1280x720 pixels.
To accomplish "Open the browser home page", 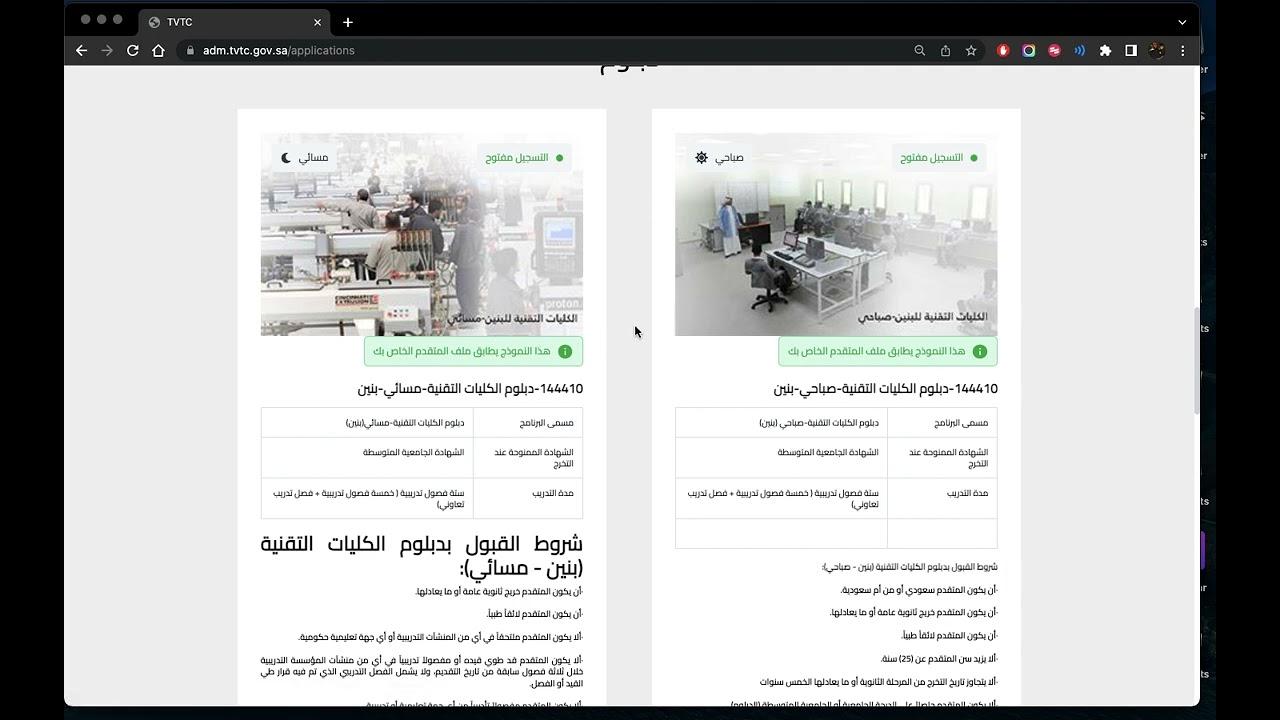I will click(x=158, y=50).
